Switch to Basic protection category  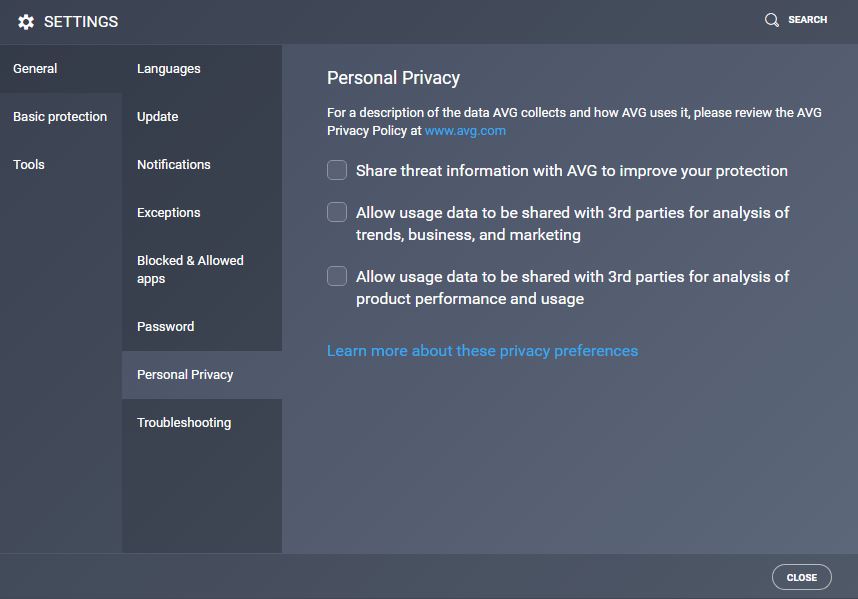tap(61, 117)
